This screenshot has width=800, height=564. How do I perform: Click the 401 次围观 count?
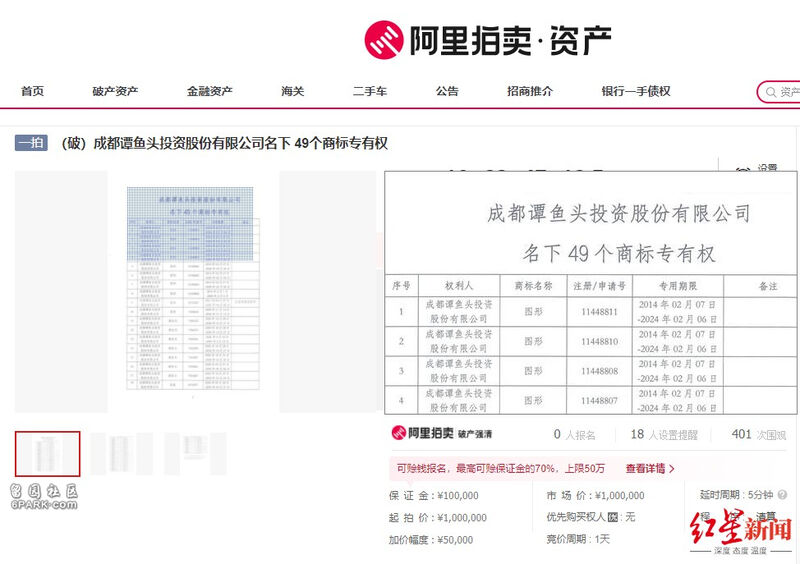coord(759,434)
